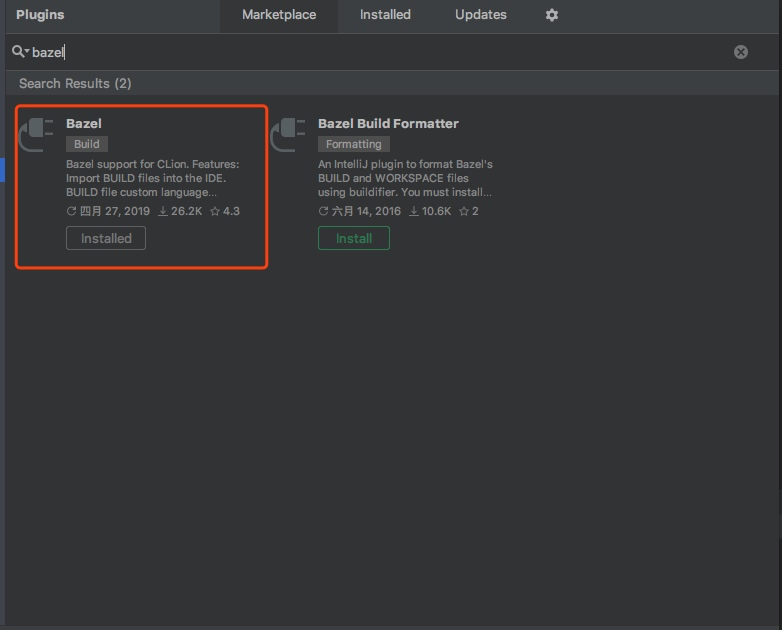Open the Bazel plugin title
This screenshot has height=630, width=782.
tap(84, 124)
